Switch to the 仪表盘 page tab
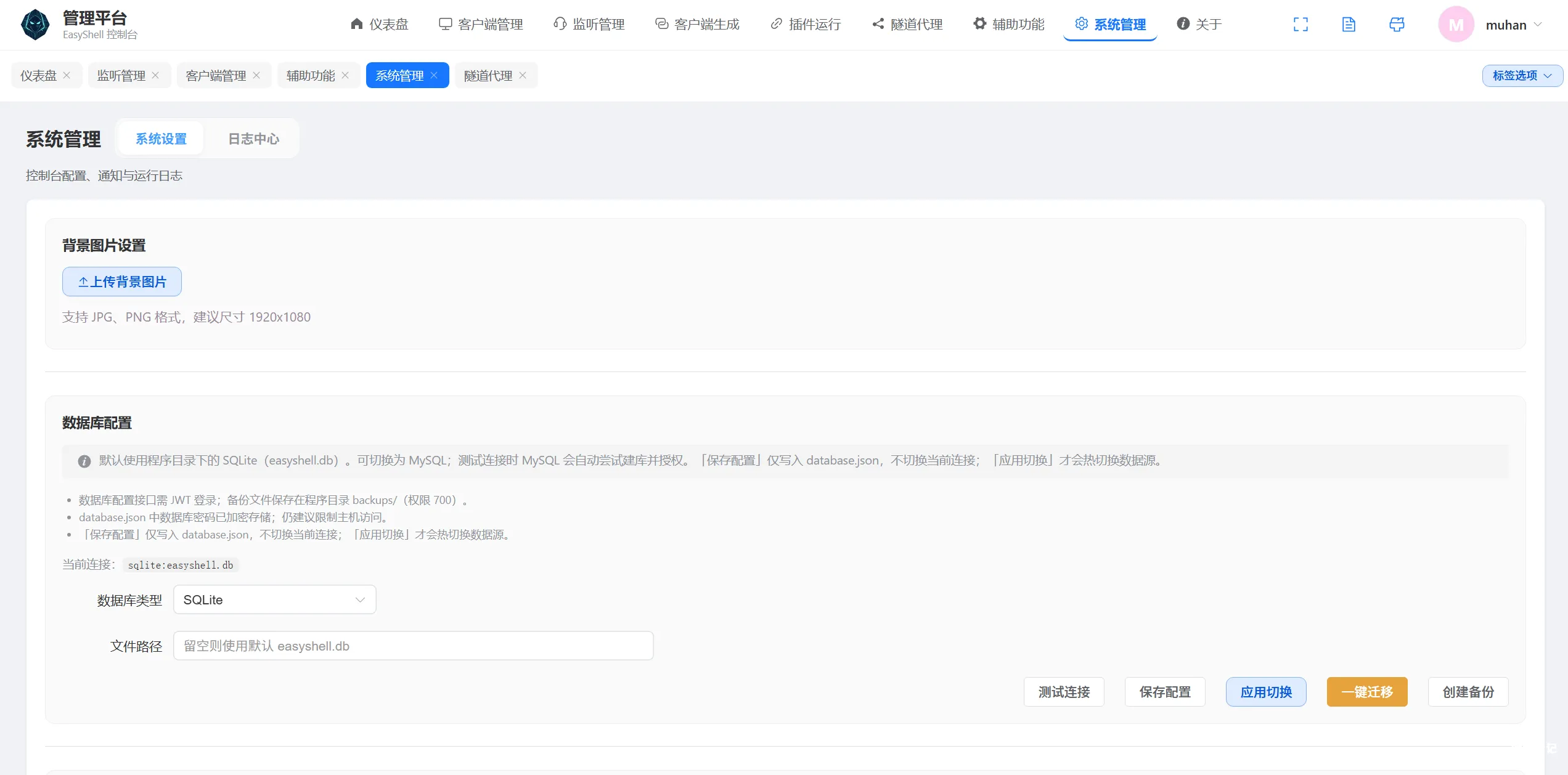This screenshot has height=775, width=1568. pyautogui.click(x=38, y=76)
